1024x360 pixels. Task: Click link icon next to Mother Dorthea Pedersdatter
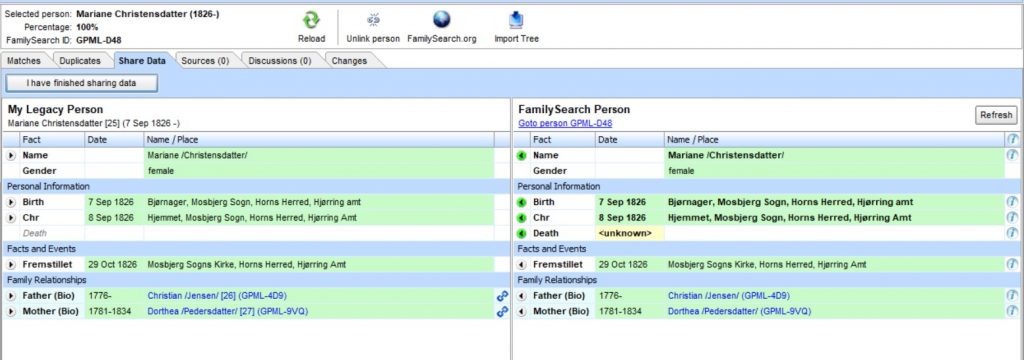click(502, 312)
